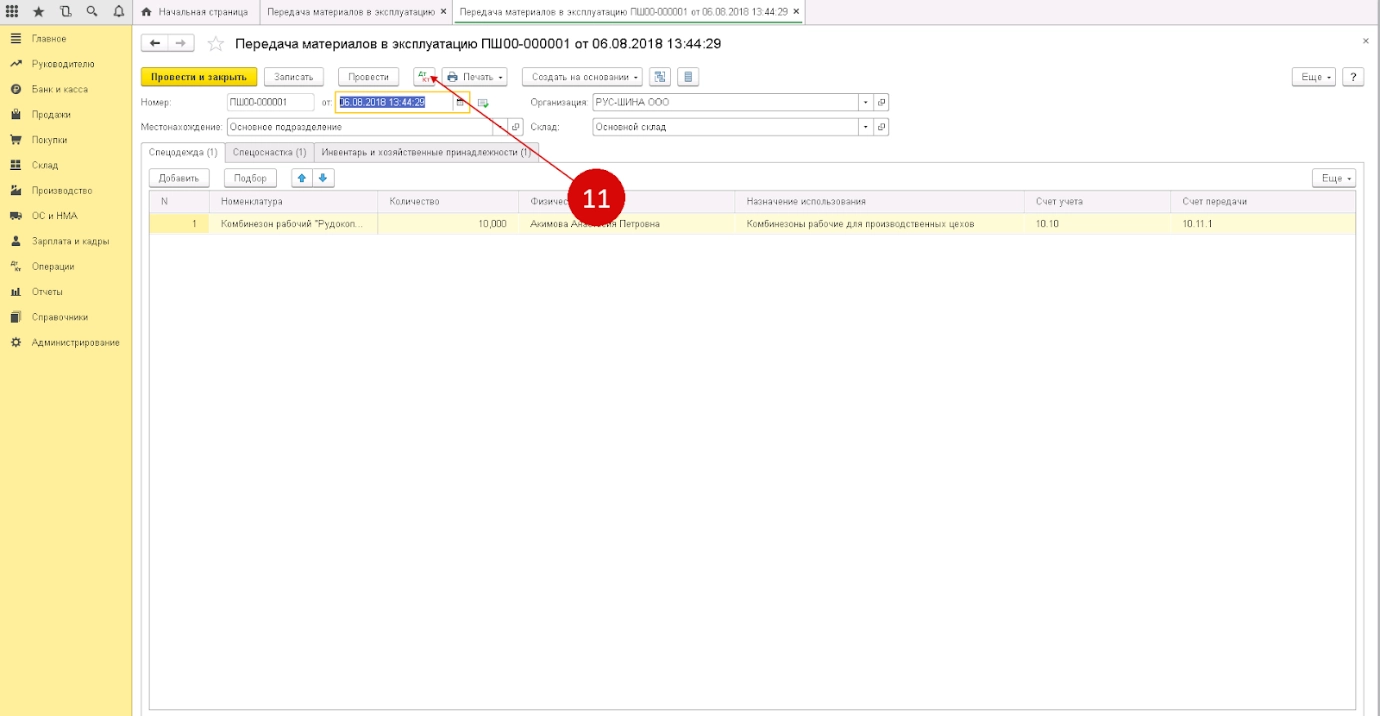Add this document to favorites with the star

pyautogui.click(x=215, y=43)
